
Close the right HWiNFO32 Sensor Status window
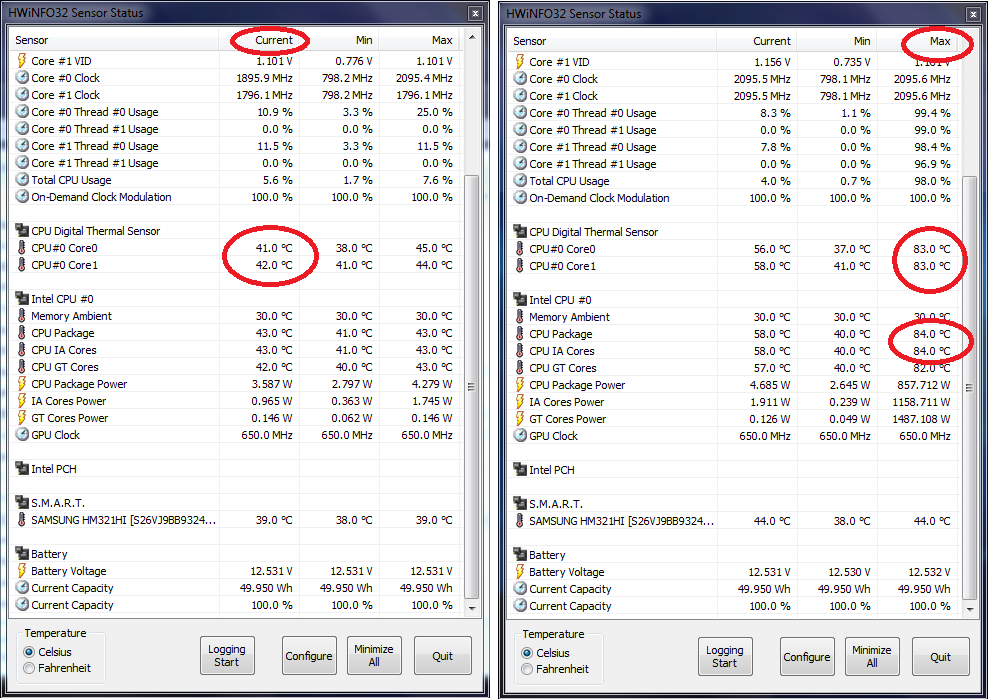973,14
